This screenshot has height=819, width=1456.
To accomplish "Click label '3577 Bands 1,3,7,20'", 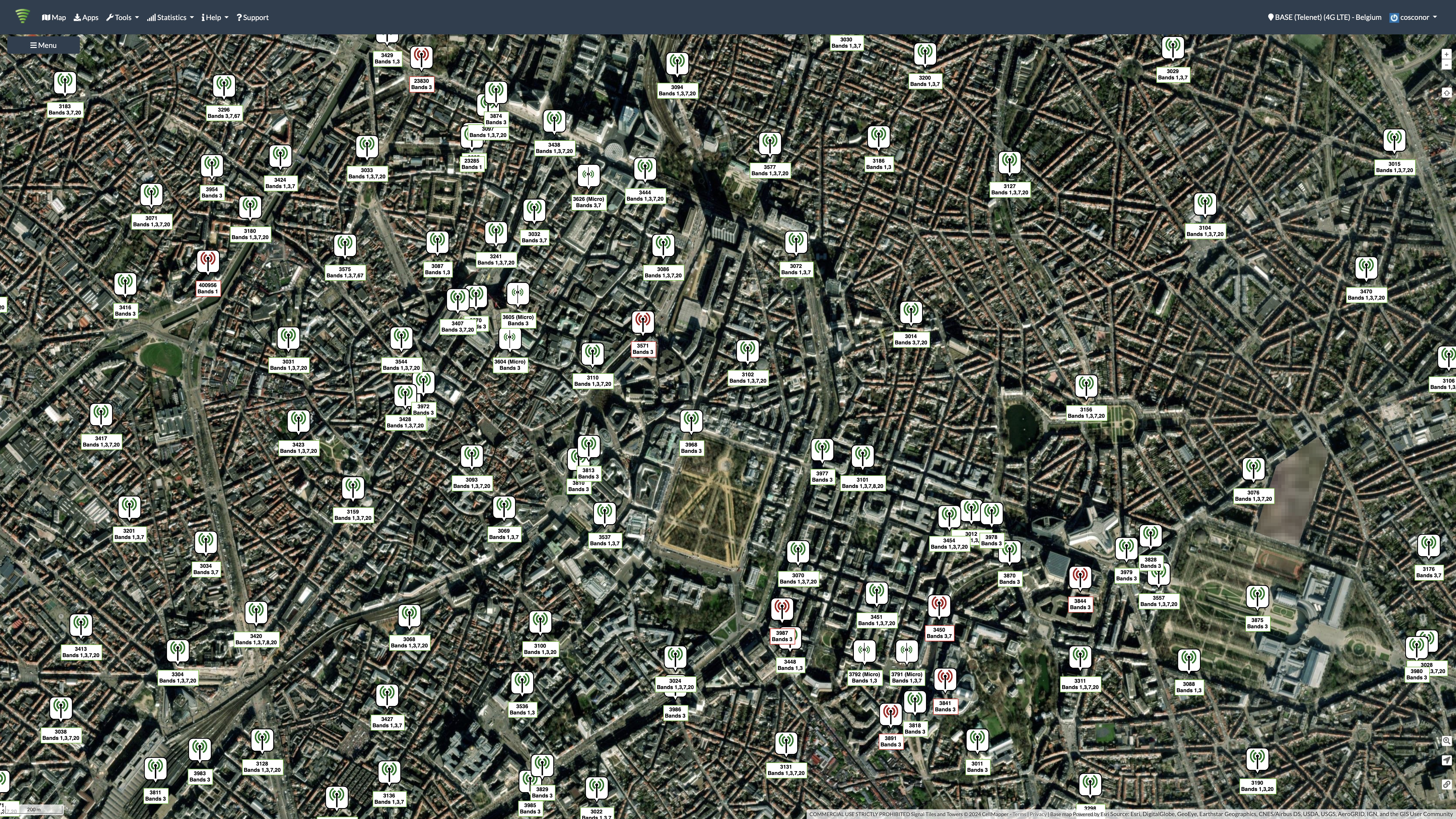I will click(x=770, y=171).
